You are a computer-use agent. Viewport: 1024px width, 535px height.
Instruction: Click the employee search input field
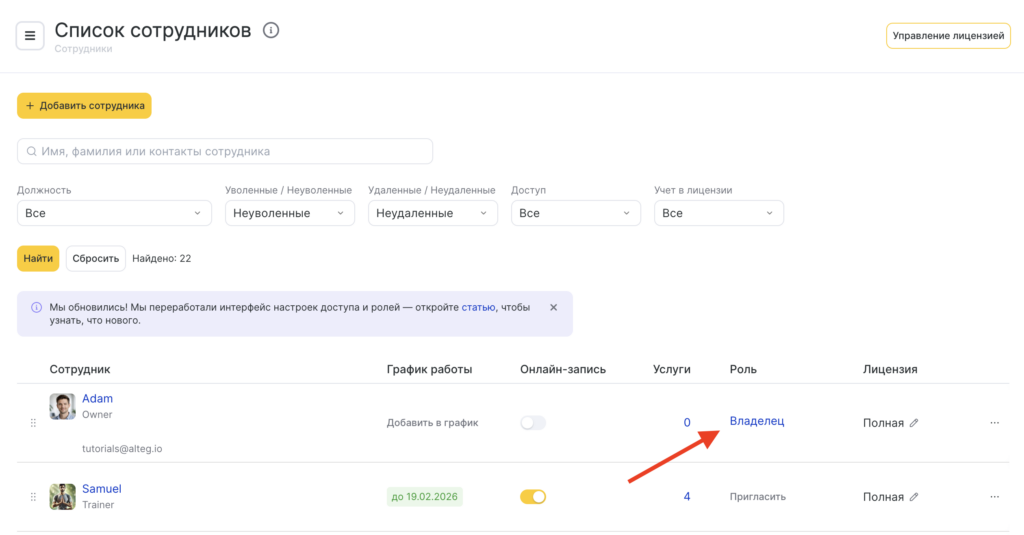(x=225, y=151)
